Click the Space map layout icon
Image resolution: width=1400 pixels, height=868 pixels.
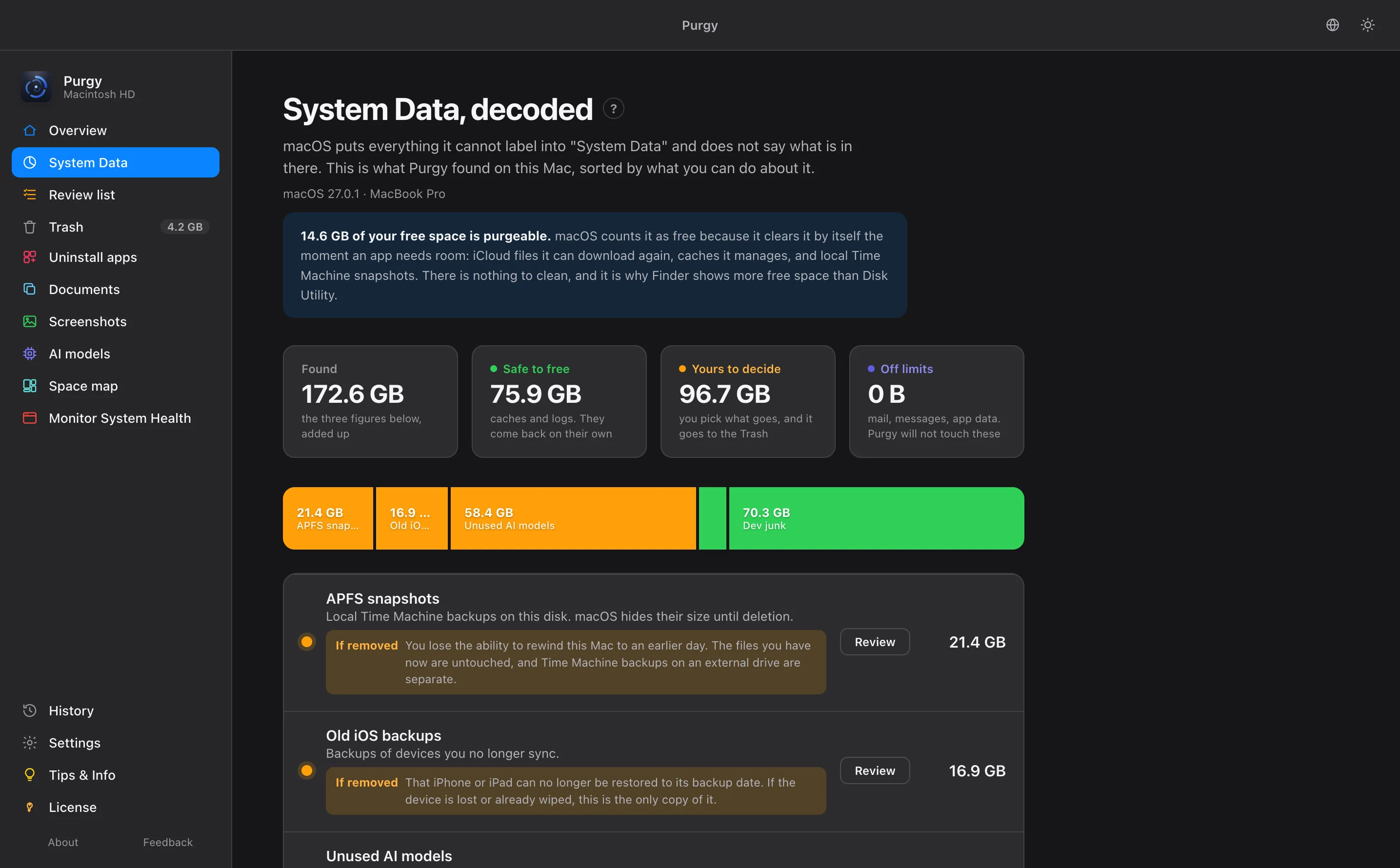(30, 386)
